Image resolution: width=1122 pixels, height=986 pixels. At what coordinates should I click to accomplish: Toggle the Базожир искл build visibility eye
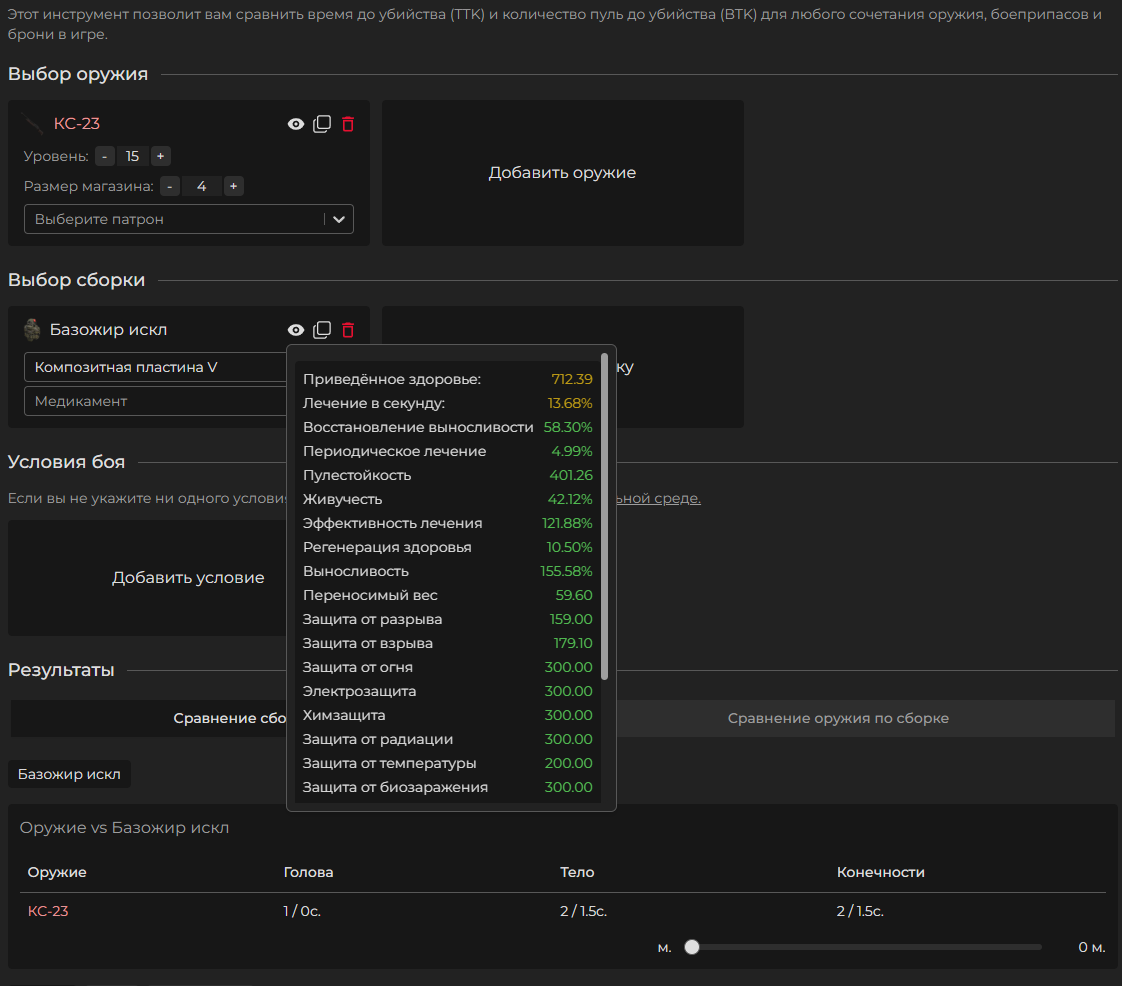[296, 330]
